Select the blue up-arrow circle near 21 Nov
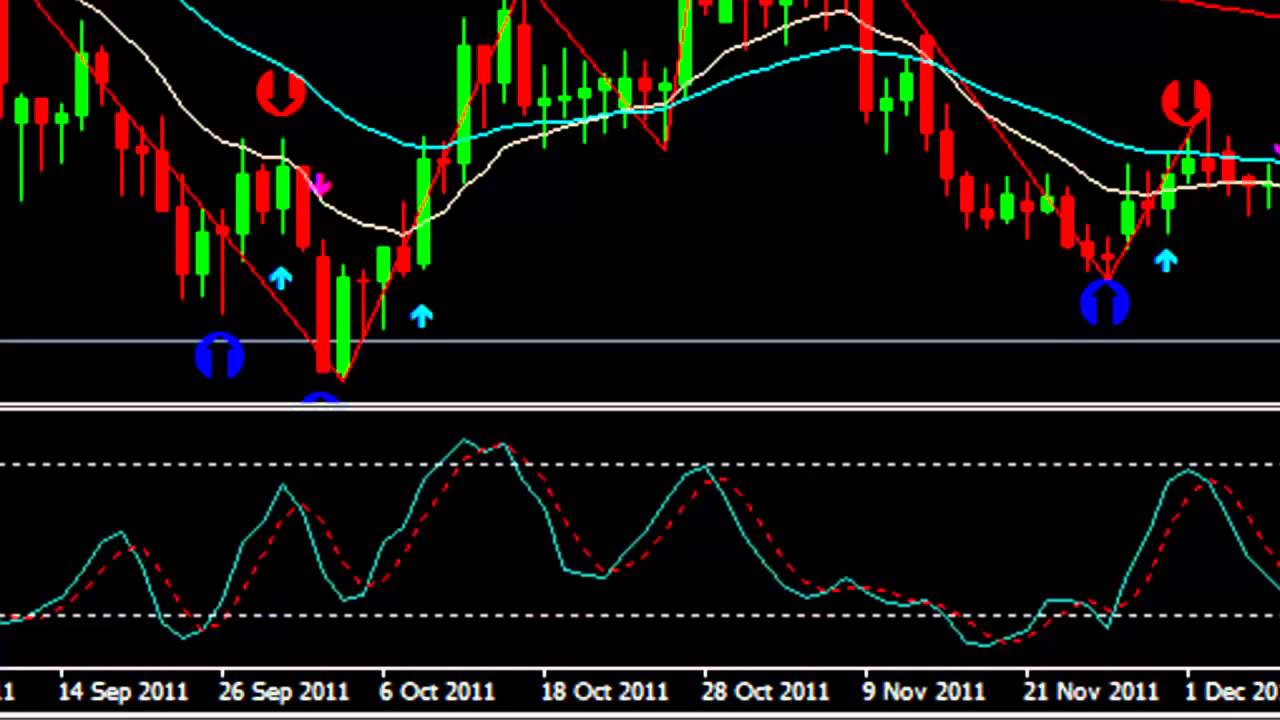The width and height of the screenshot is (1280, 720). pos(1105,303)
